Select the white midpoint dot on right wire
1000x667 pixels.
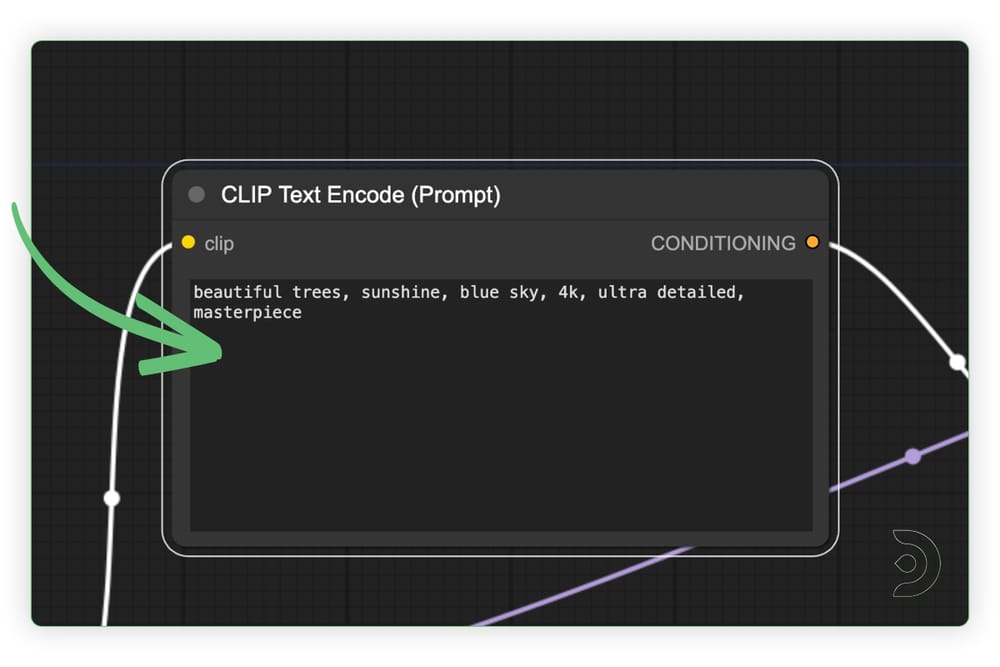[957, 362]
